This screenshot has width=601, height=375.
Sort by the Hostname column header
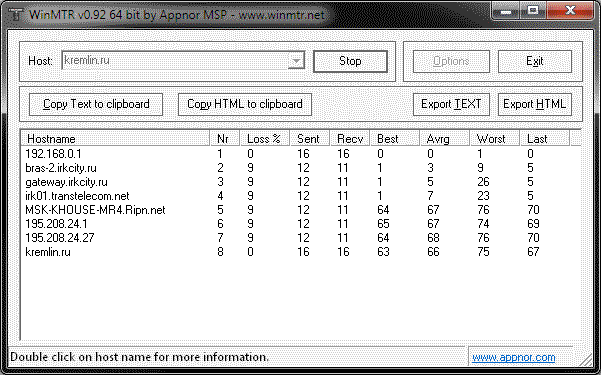click(115, 138)
